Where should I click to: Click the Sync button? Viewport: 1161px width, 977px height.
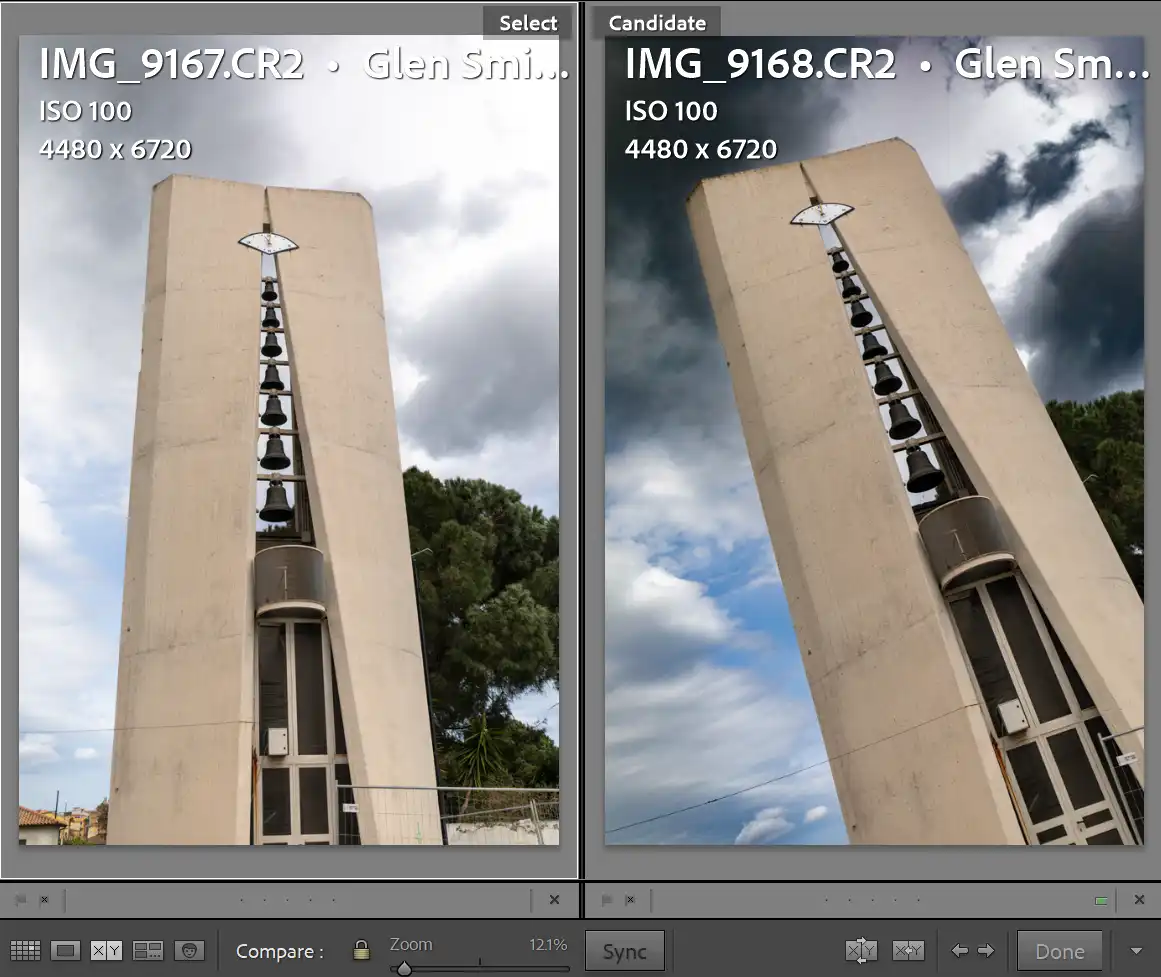624,952
